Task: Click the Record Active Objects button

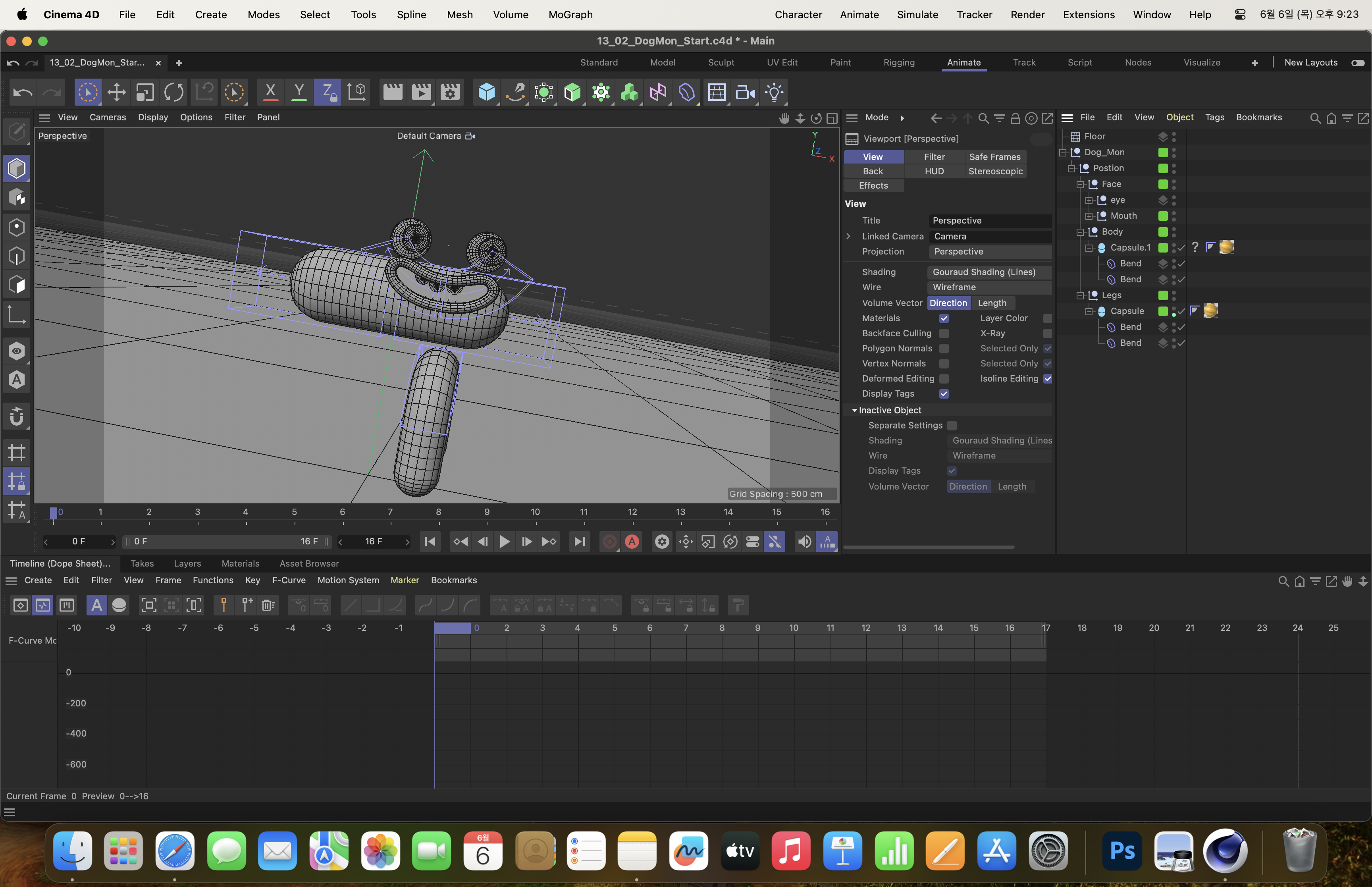Action: (610, 542)
